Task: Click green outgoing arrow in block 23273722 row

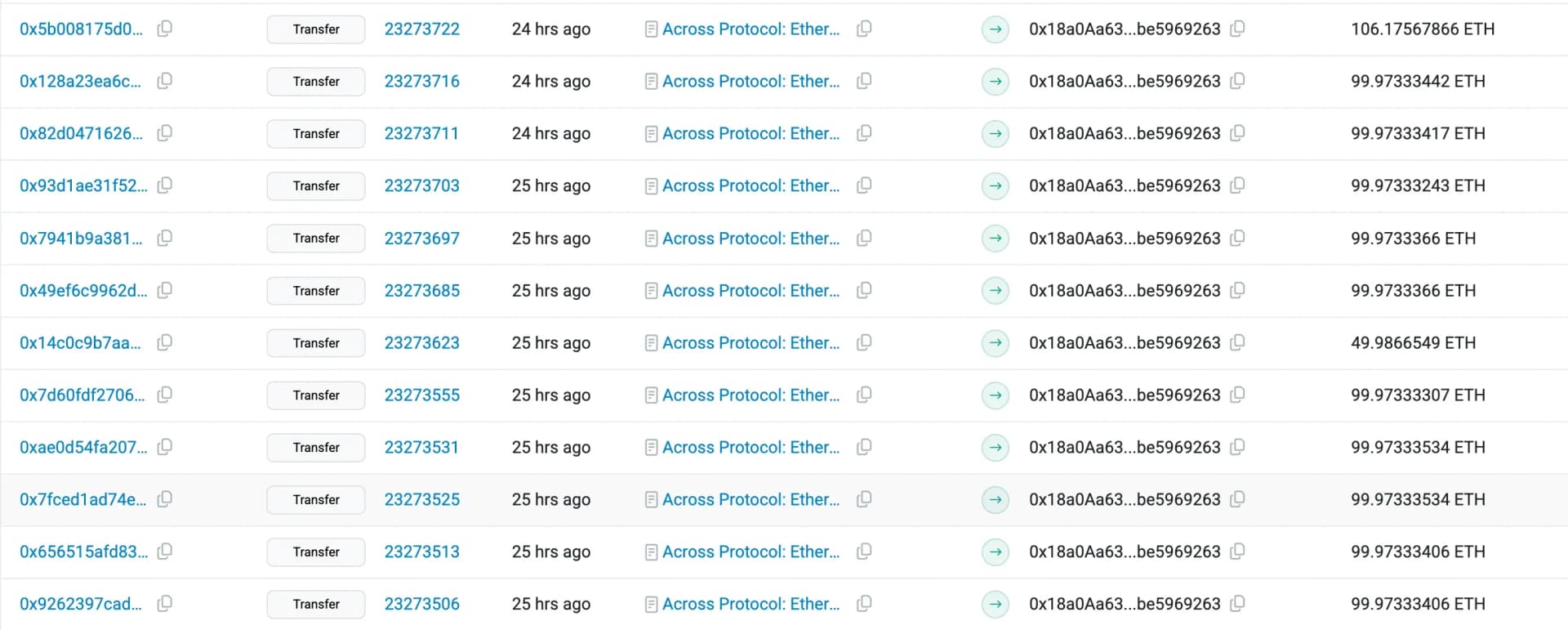Action: [x=996, y=29]
